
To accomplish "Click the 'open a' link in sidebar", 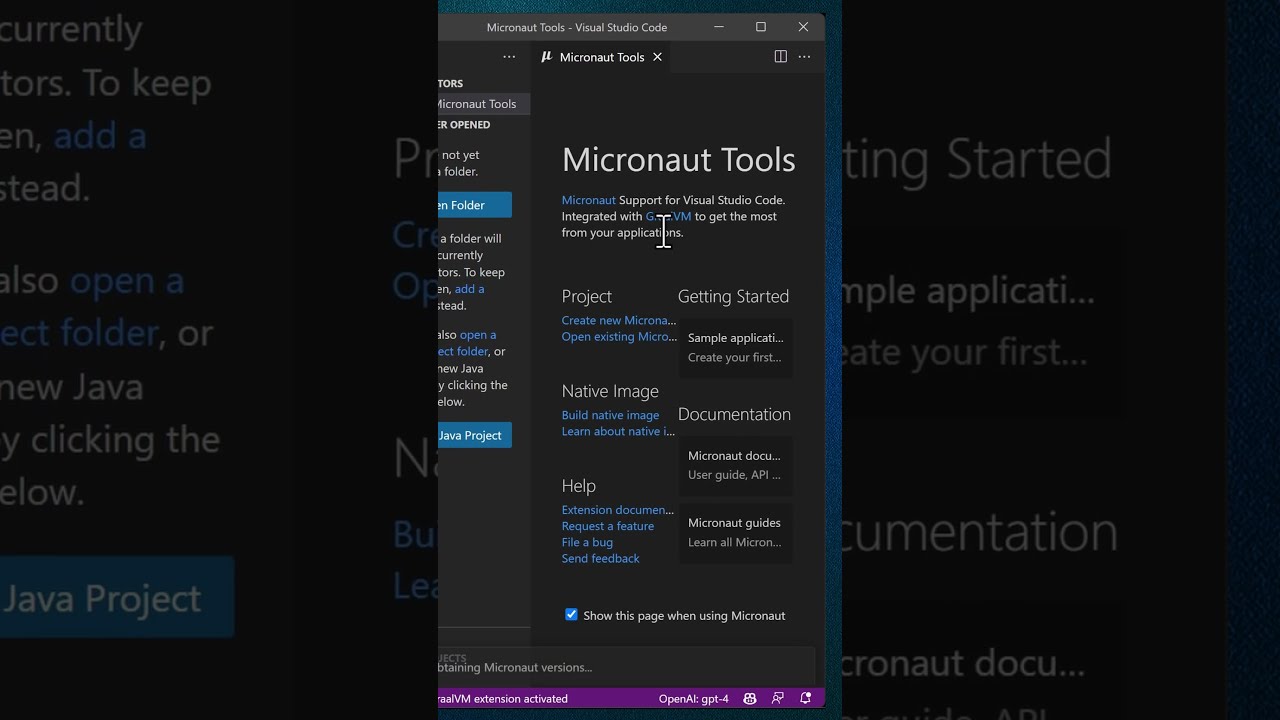I will pos(478,335).
